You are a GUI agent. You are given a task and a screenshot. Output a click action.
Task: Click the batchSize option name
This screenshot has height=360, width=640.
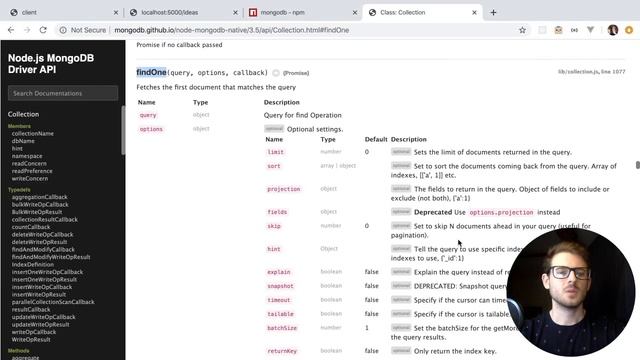click(x=282, y=328)
